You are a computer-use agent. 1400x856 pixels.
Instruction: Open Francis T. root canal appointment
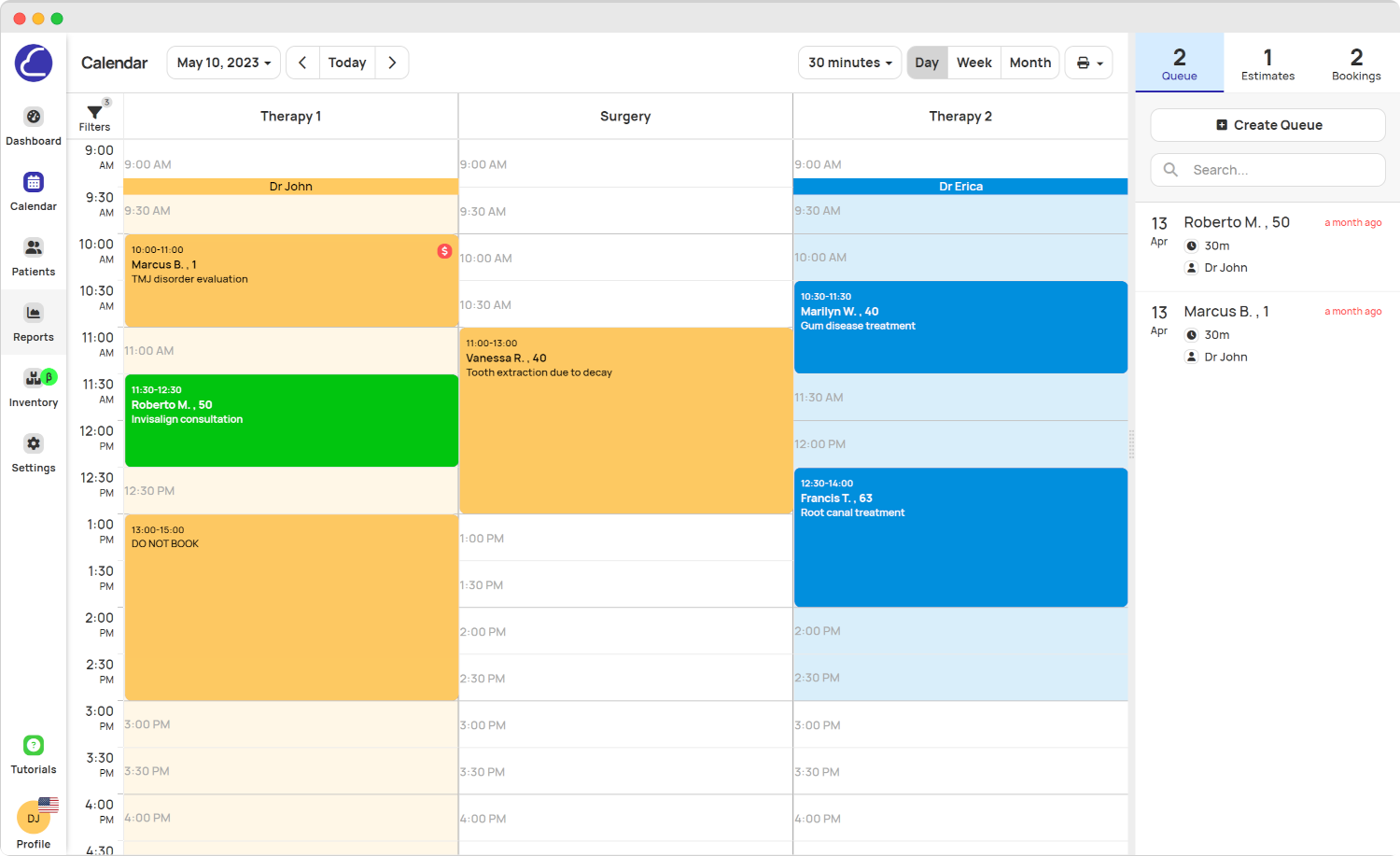click(x=960, y=537)
